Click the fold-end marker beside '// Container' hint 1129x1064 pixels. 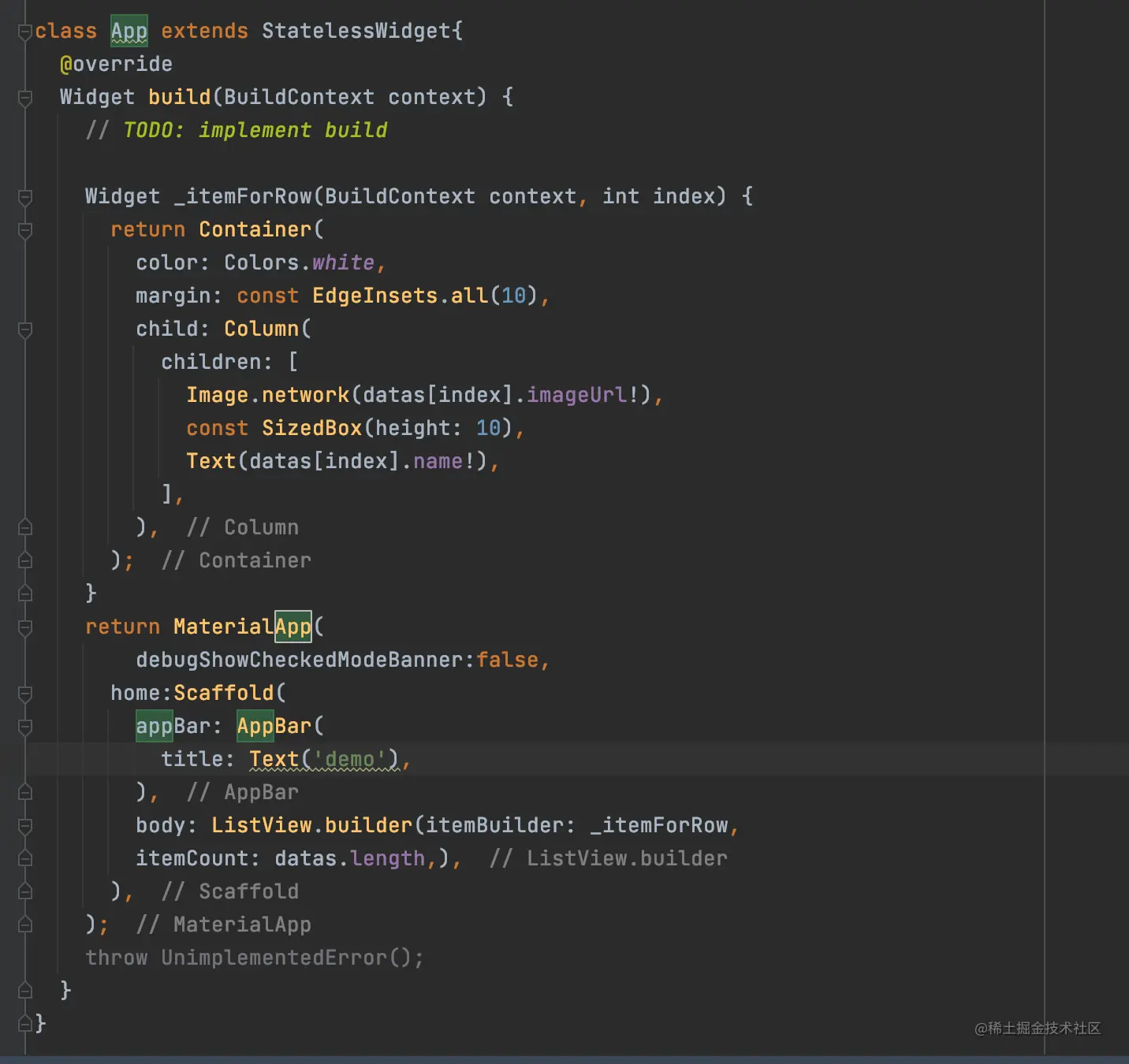pos(25,560)
